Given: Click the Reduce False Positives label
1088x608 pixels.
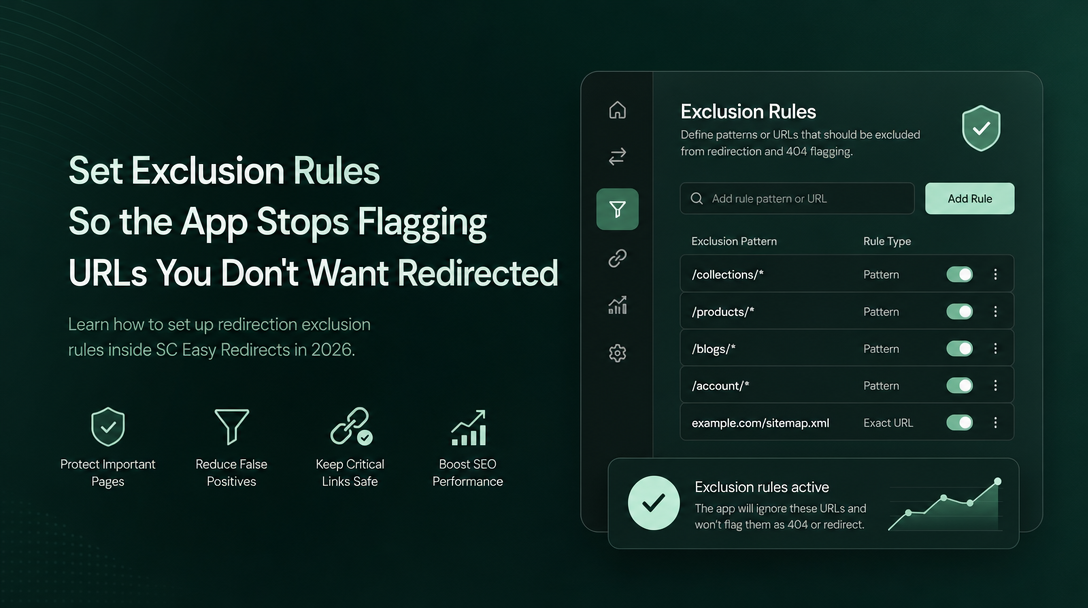Looking at the screenshot, I should pyautogui.click(x=231, y=473).
